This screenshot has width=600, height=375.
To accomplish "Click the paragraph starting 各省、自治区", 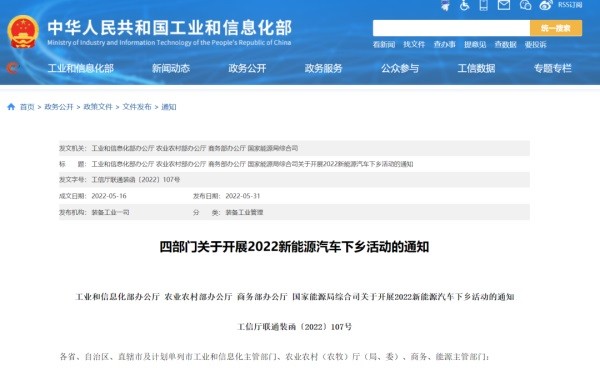I will tap(274, 357).
